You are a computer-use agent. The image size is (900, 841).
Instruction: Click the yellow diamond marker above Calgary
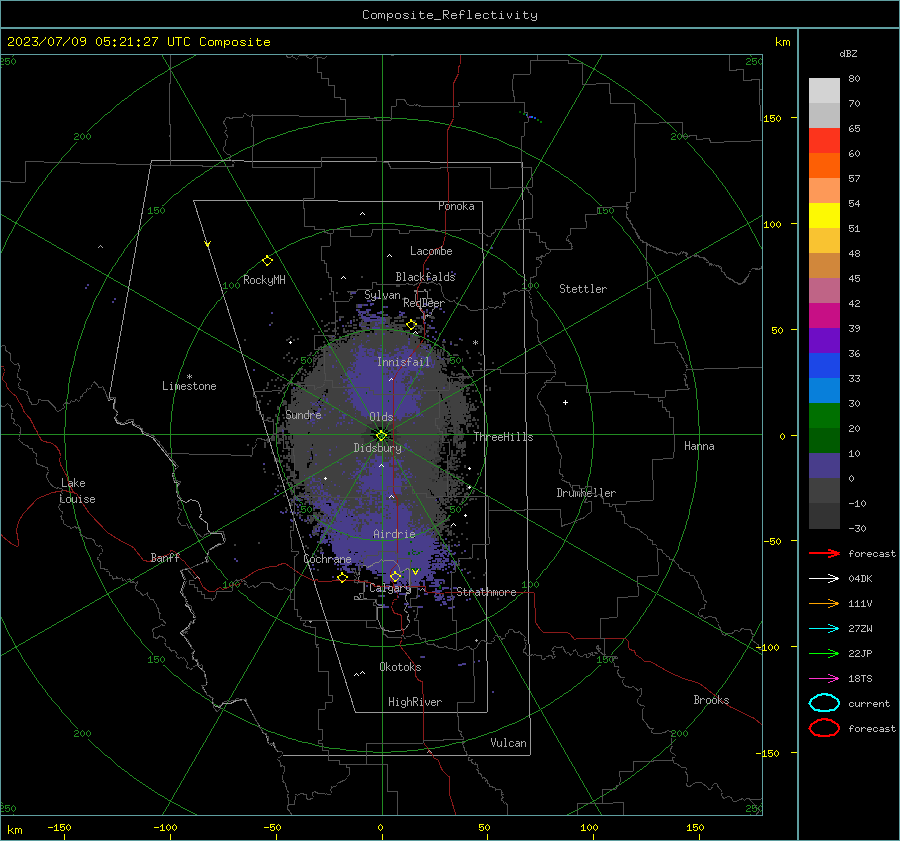coord(395,576)
